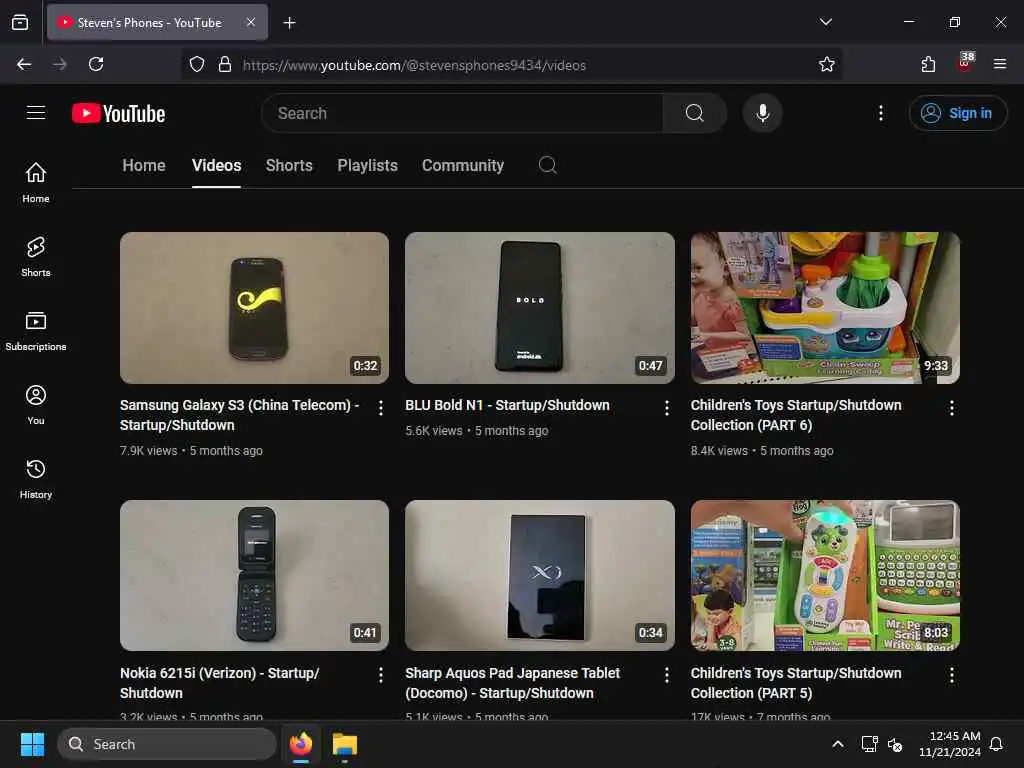Play Children's Toys PART 5 thumbnail
The image size is (1024, 768).
[x=825, y=575]
